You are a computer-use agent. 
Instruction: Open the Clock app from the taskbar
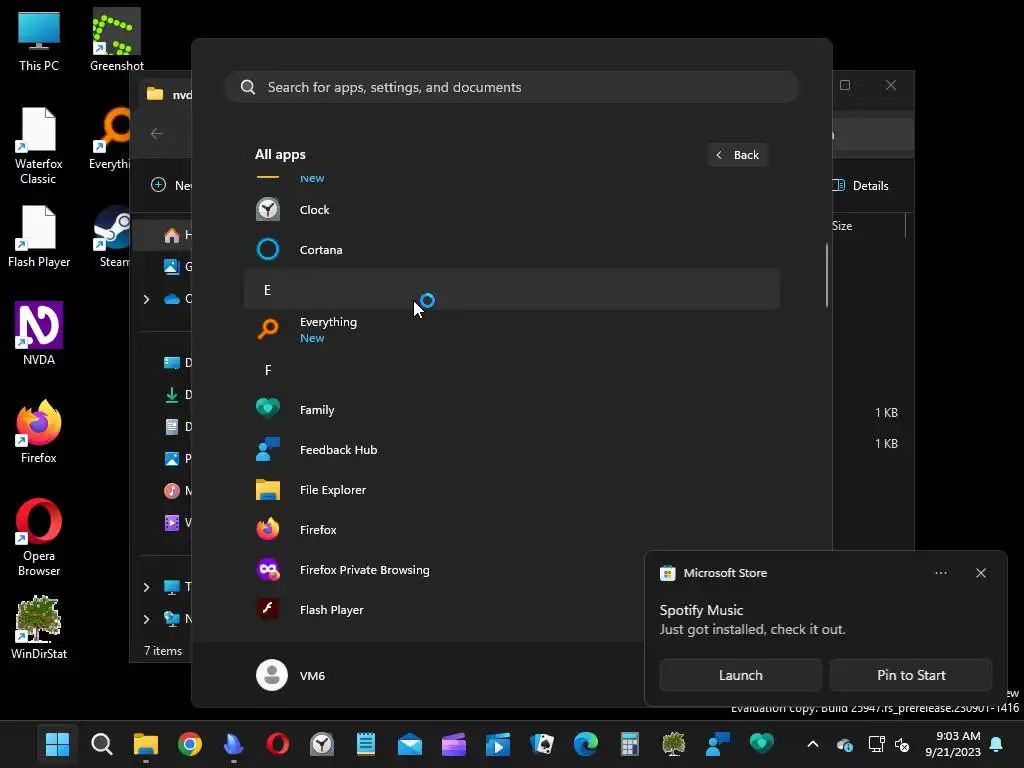321,744
